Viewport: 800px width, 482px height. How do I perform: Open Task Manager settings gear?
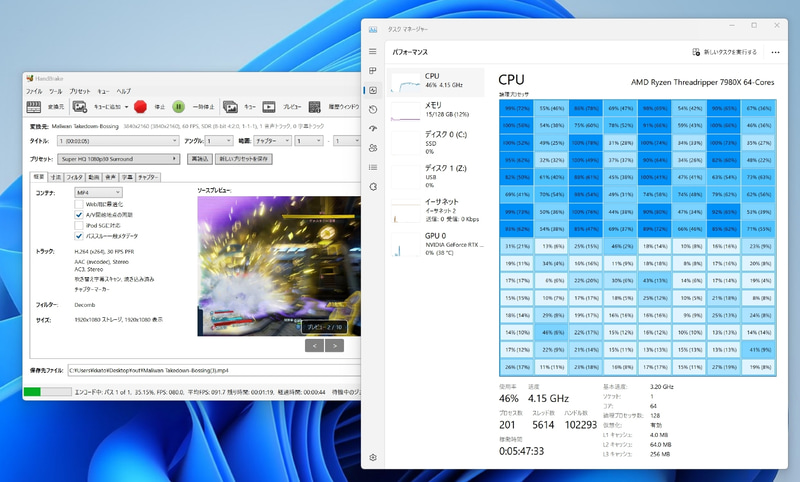point(373,458)
